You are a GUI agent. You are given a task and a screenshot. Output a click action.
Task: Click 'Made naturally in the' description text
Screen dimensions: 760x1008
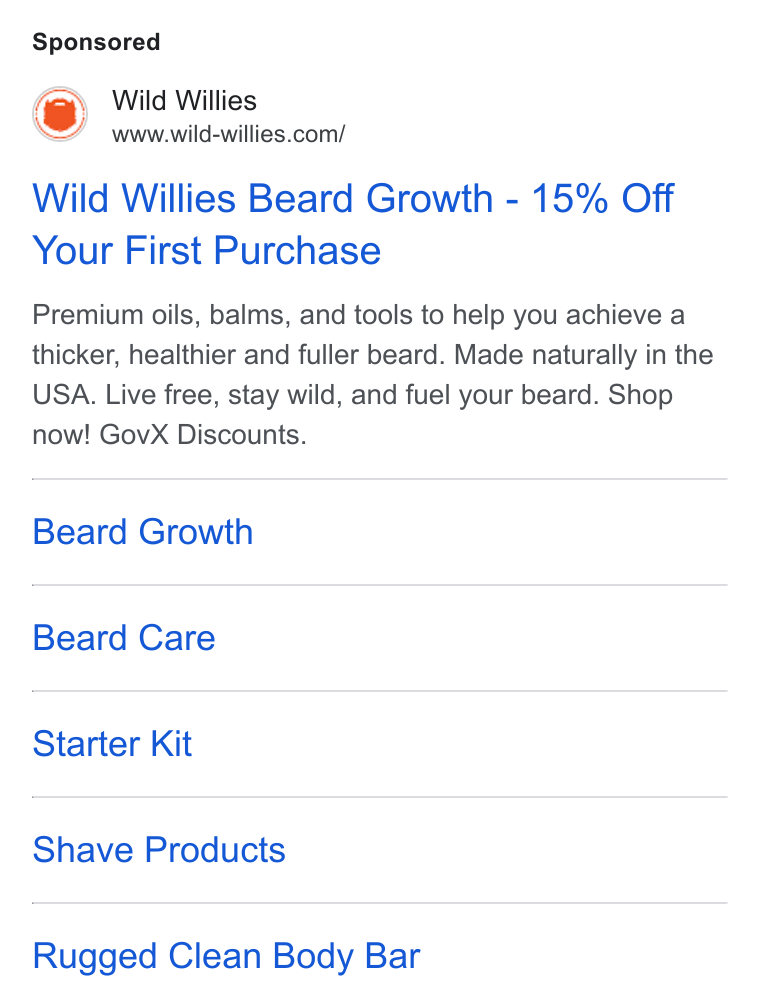point(584,355)
